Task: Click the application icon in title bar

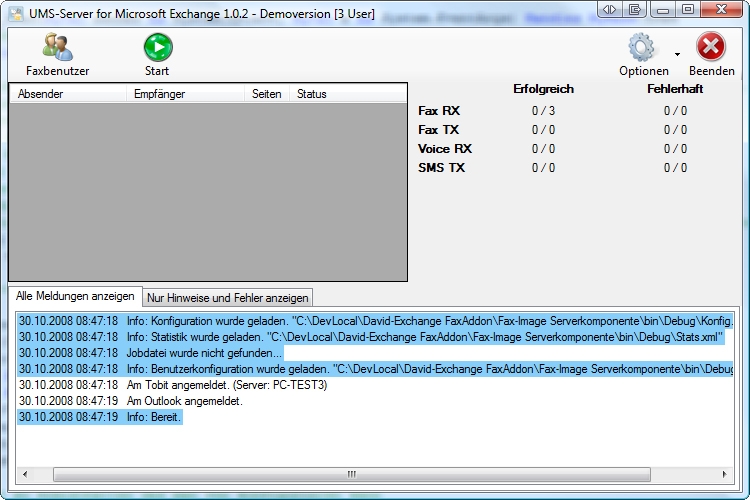Action: (x=17, y=14)
